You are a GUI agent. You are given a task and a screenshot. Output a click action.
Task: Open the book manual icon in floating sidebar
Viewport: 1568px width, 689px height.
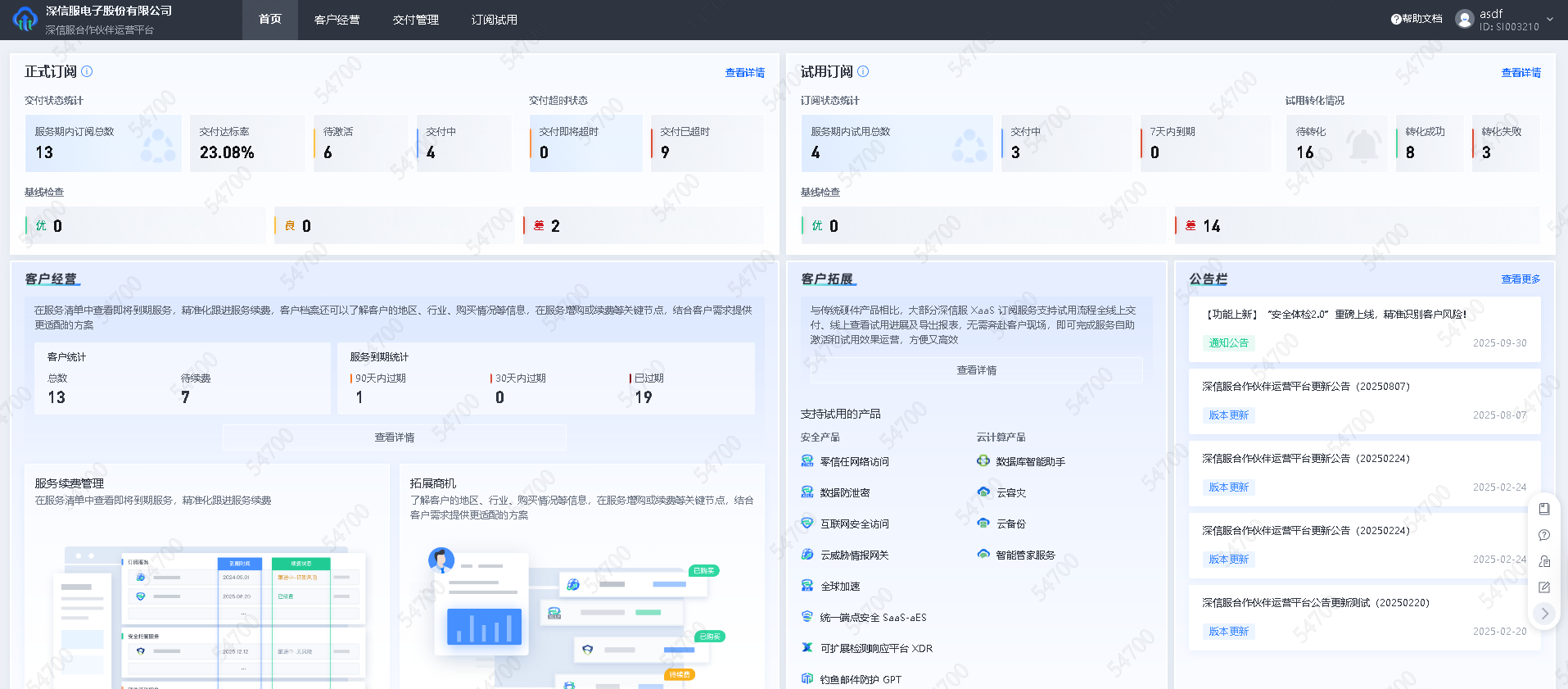pos(1544,509)
